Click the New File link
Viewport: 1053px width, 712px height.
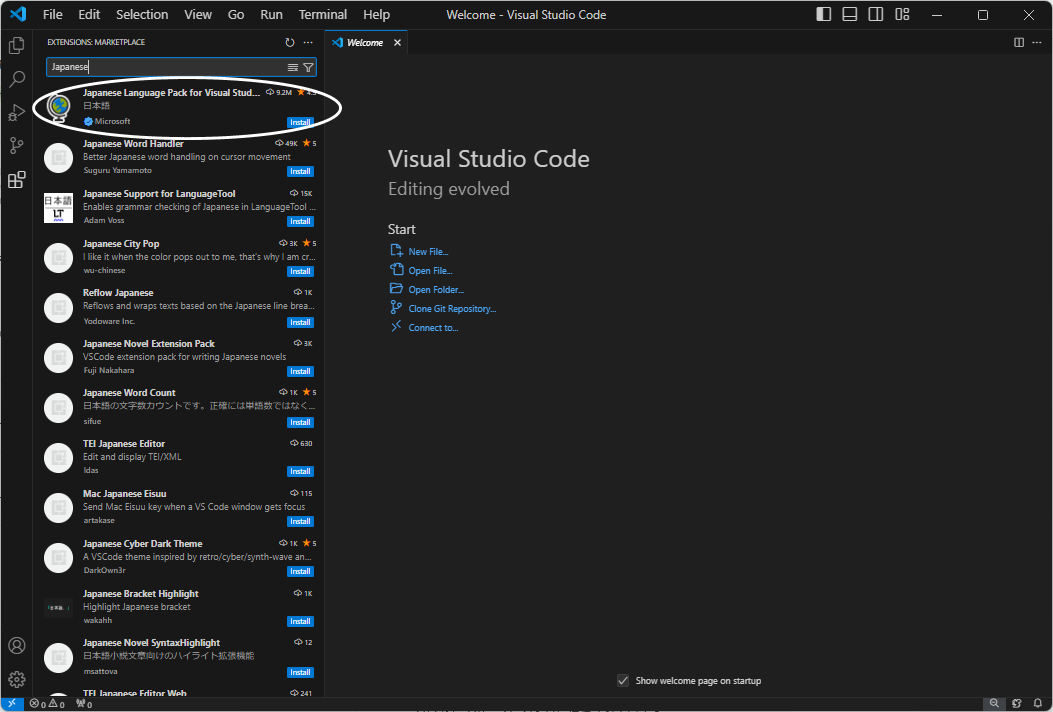pyautogui.click(x=428, y=251)
